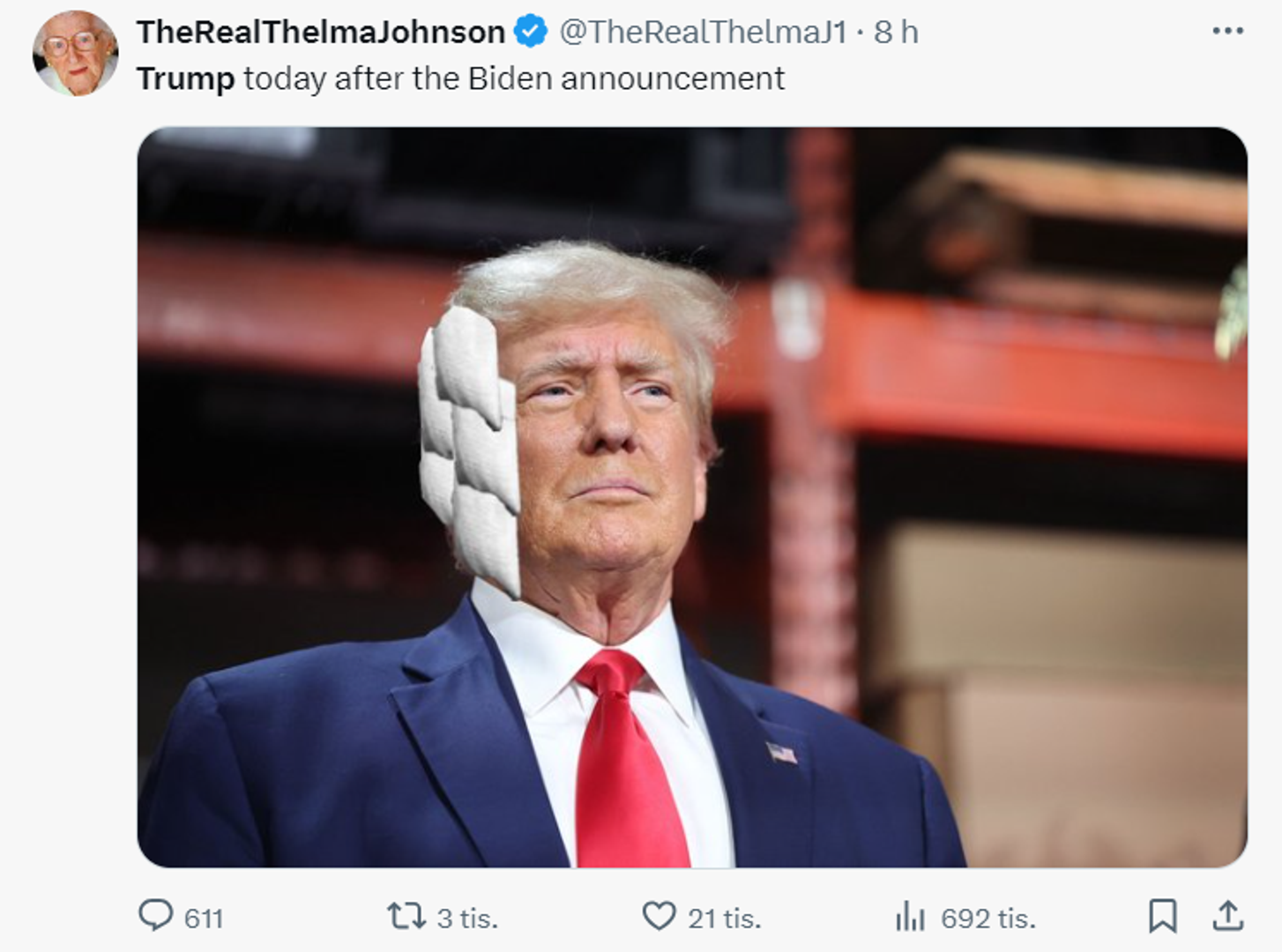Click the repost arrows icon

click(406, 917)
